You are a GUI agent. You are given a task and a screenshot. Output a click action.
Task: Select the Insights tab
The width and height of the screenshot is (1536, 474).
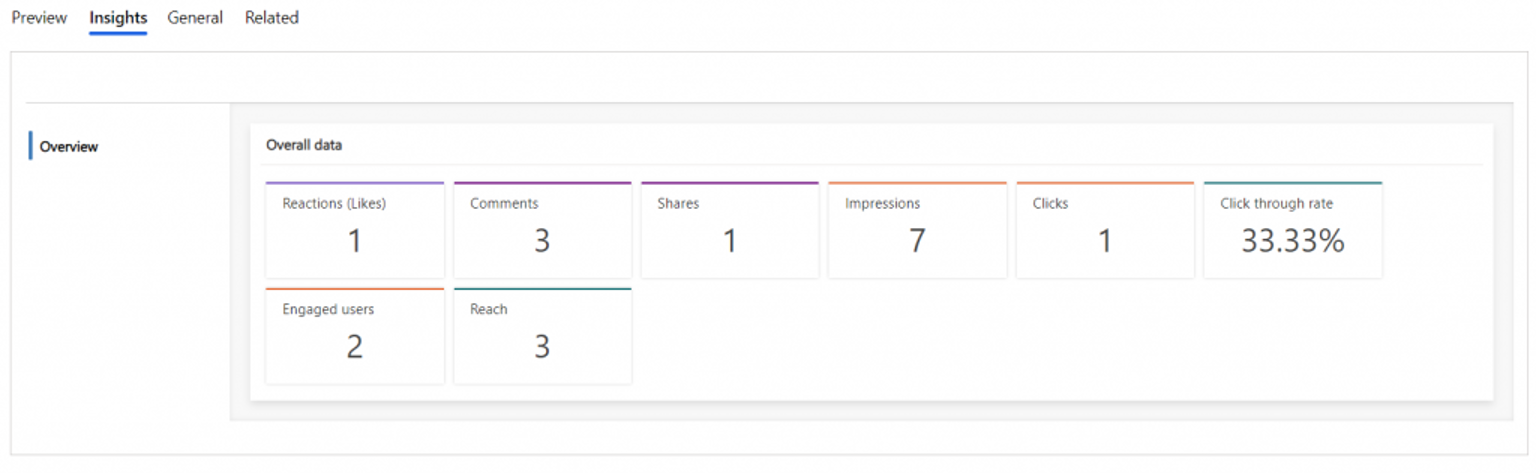tap(118, 18)
